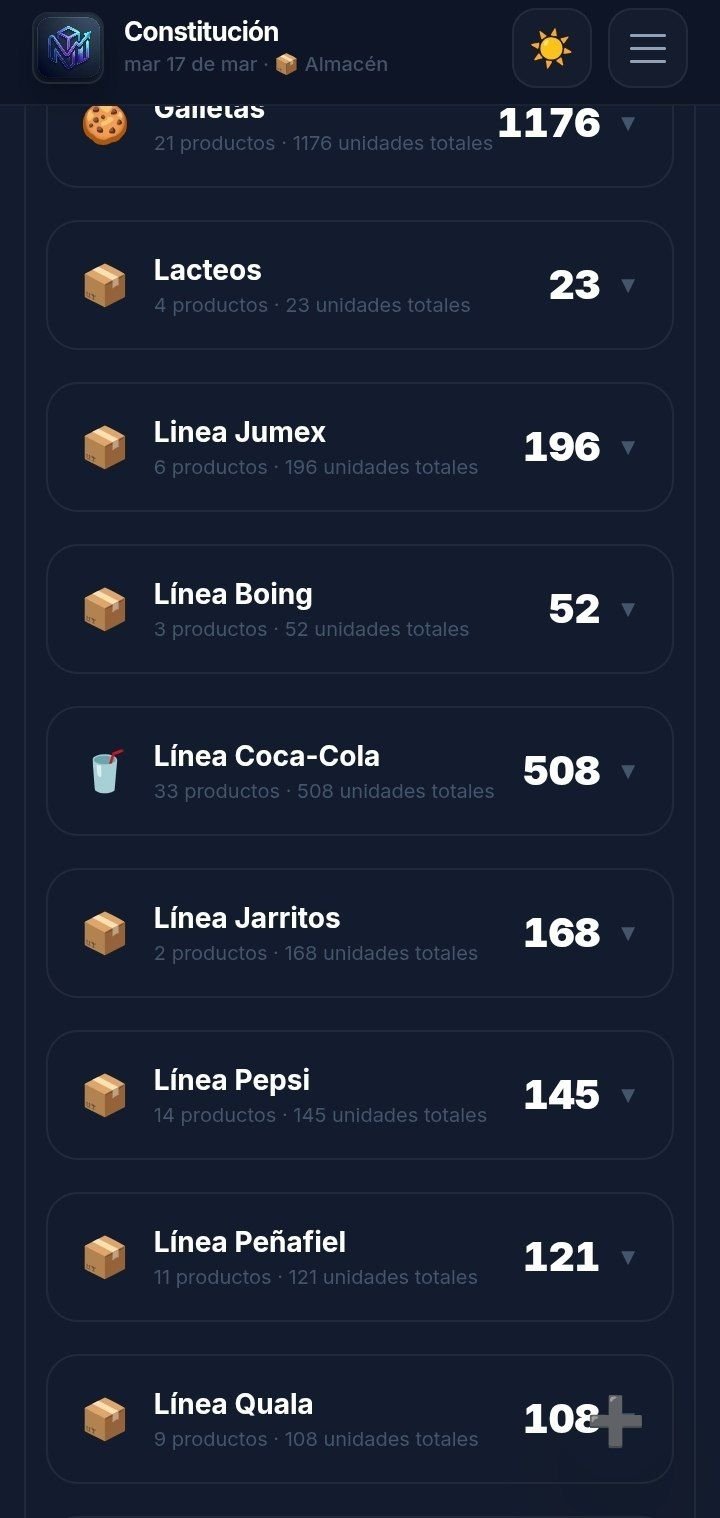Viewport: 720px width, 1518px height.
Task: Expand the Línea Peñafiel arrow
Action: [x=628, y=1257]
